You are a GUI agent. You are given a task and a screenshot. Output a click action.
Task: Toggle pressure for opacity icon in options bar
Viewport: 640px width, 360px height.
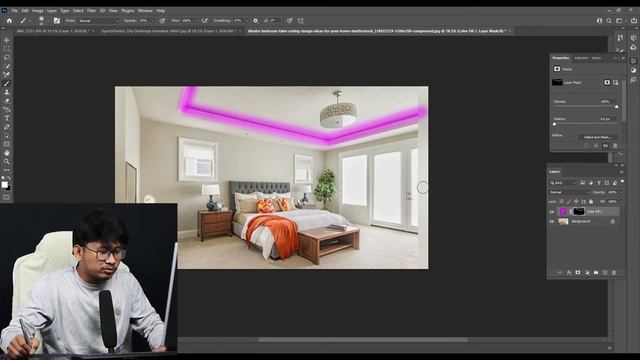coord(162,20)
